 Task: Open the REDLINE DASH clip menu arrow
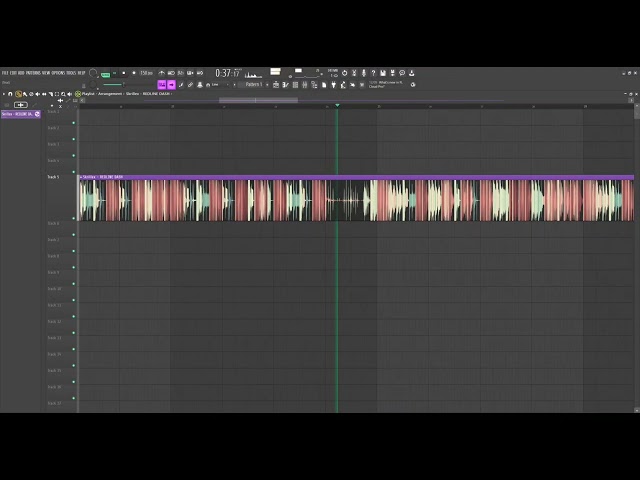[81, 177]
